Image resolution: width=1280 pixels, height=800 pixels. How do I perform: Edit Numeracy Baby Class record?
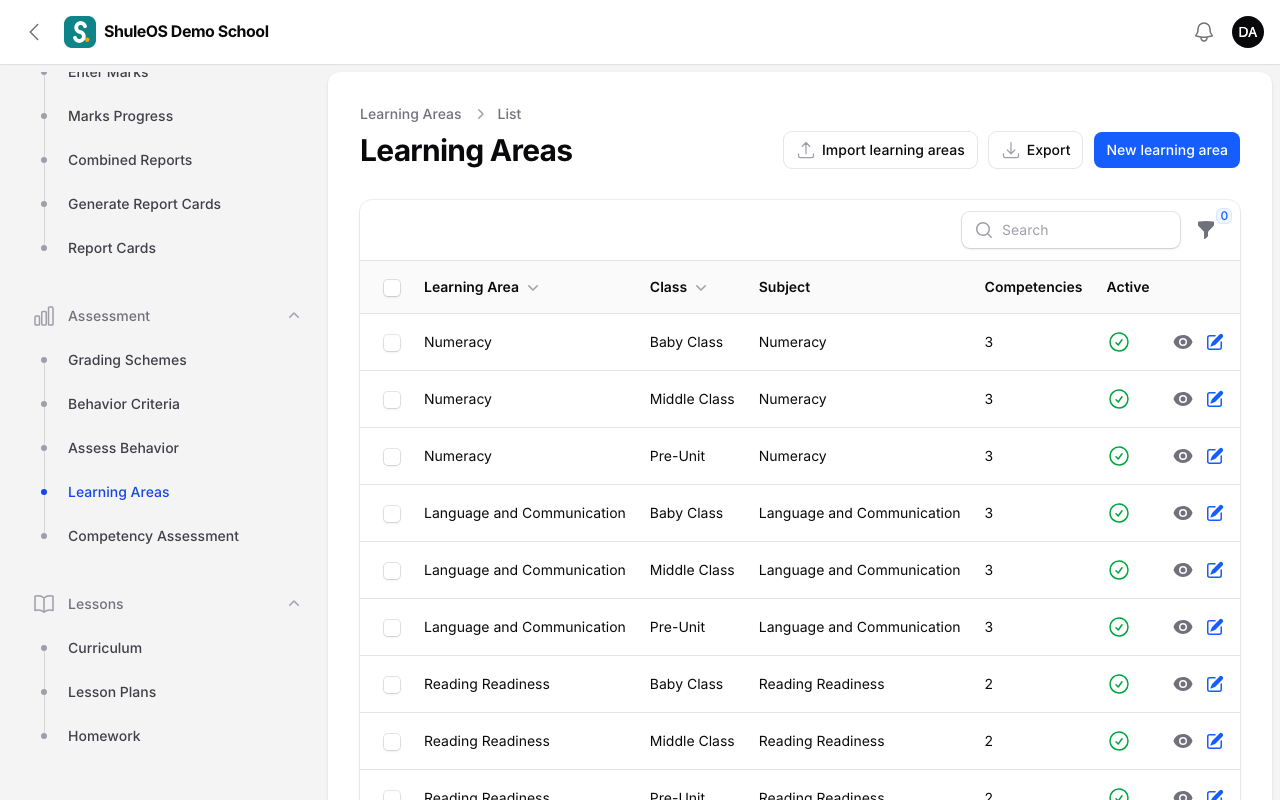[1215, 342]
